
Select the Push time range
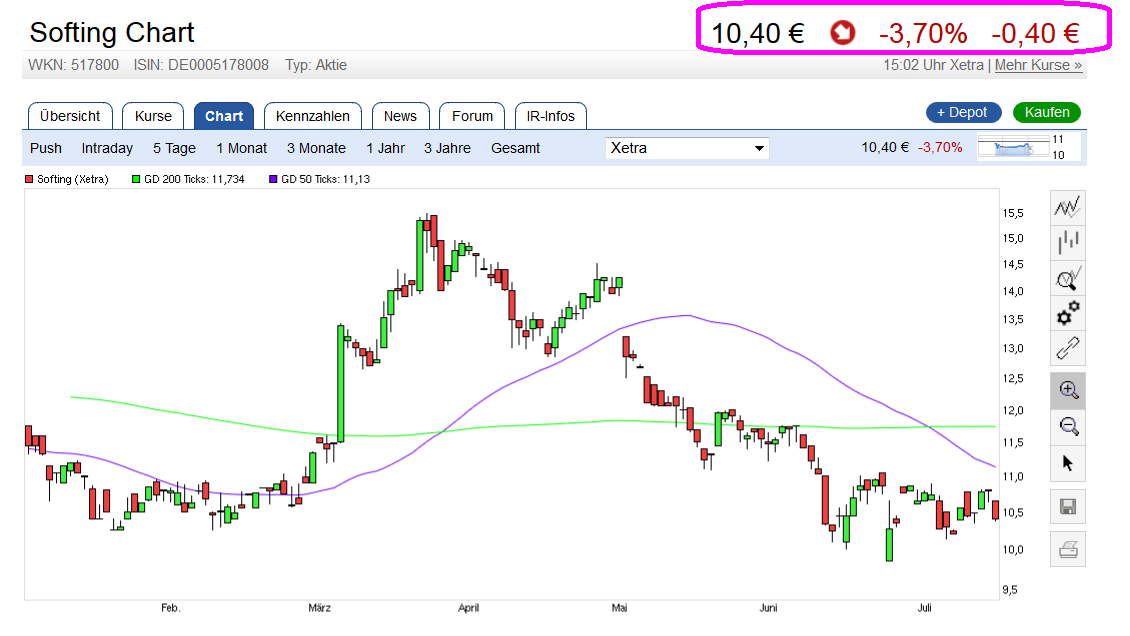point(45,148)
